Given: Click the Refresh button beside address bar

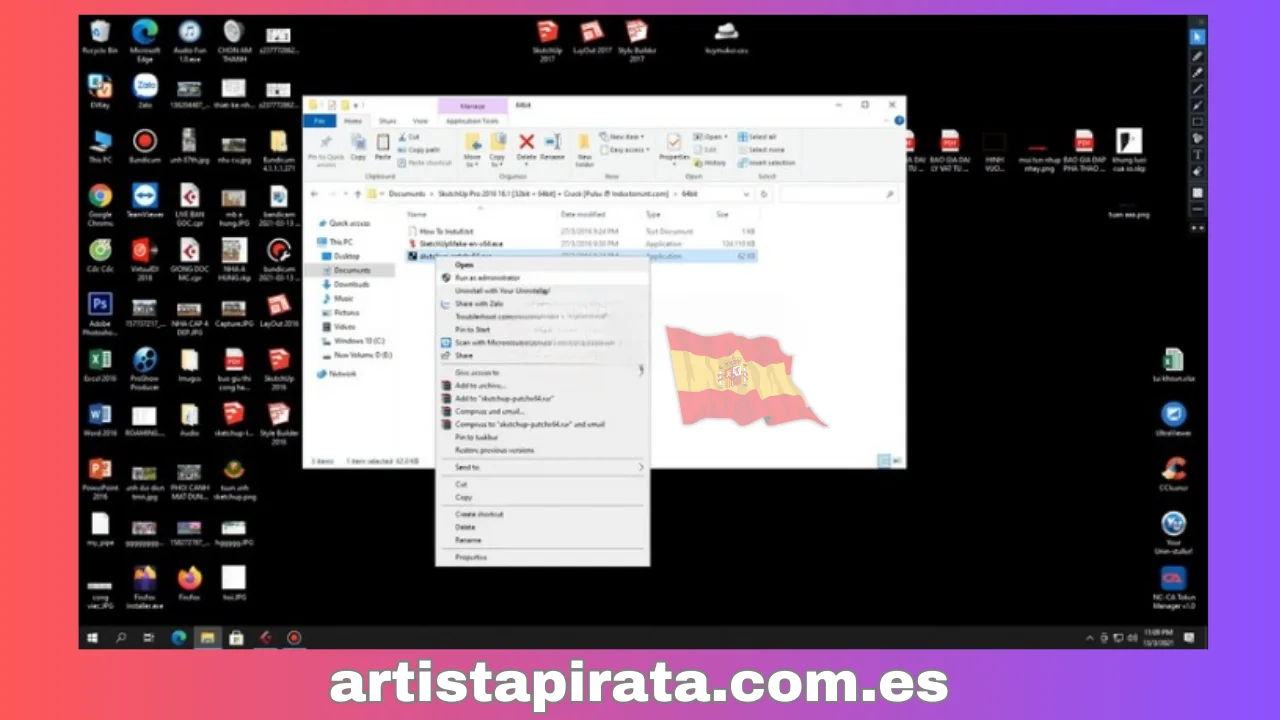Looking at the screenshot, I should pos(764,194).
